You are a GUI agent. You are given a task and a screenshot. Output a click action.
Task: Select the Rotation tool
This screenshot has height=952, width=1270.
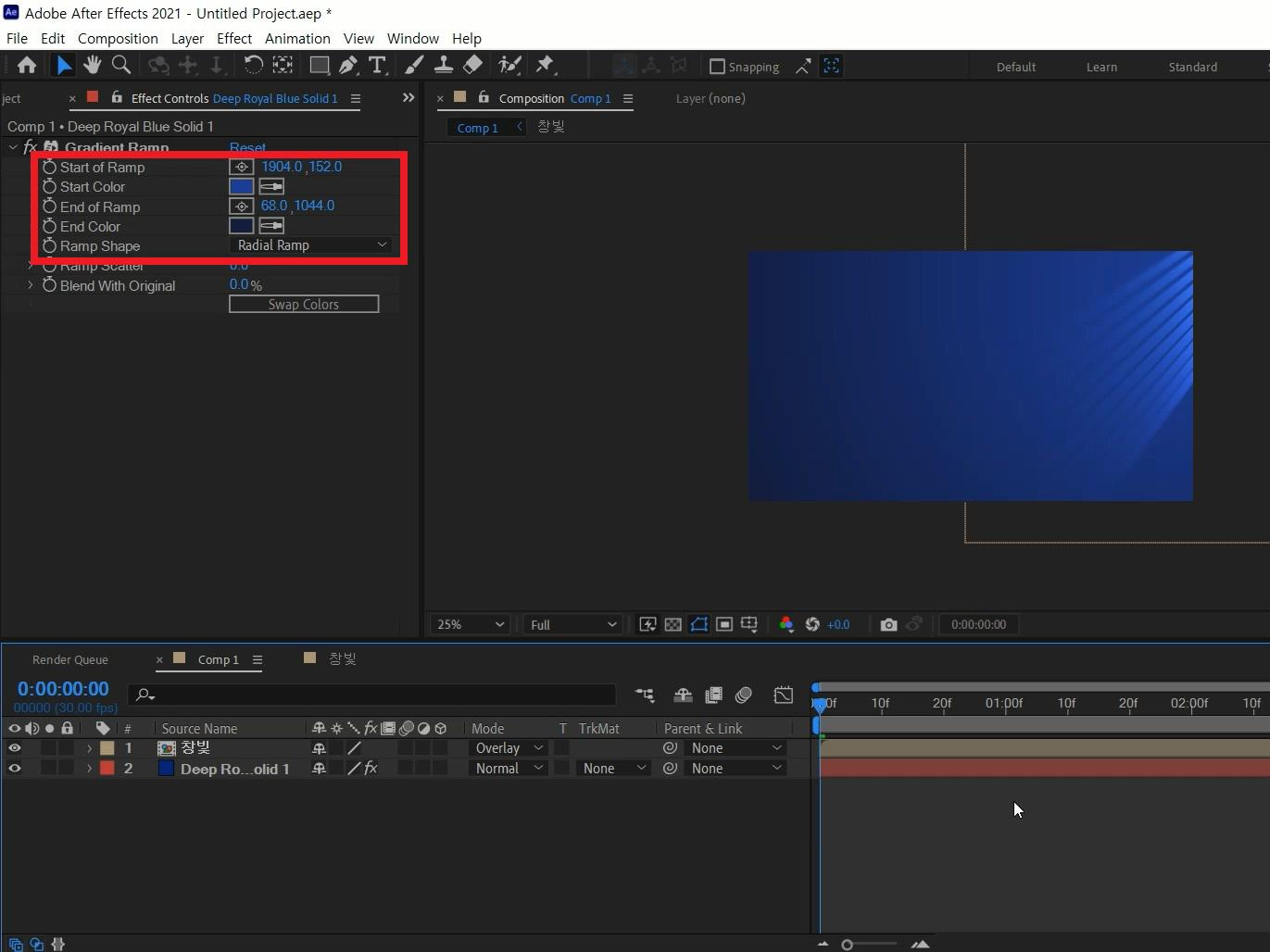tap(253, 65)
